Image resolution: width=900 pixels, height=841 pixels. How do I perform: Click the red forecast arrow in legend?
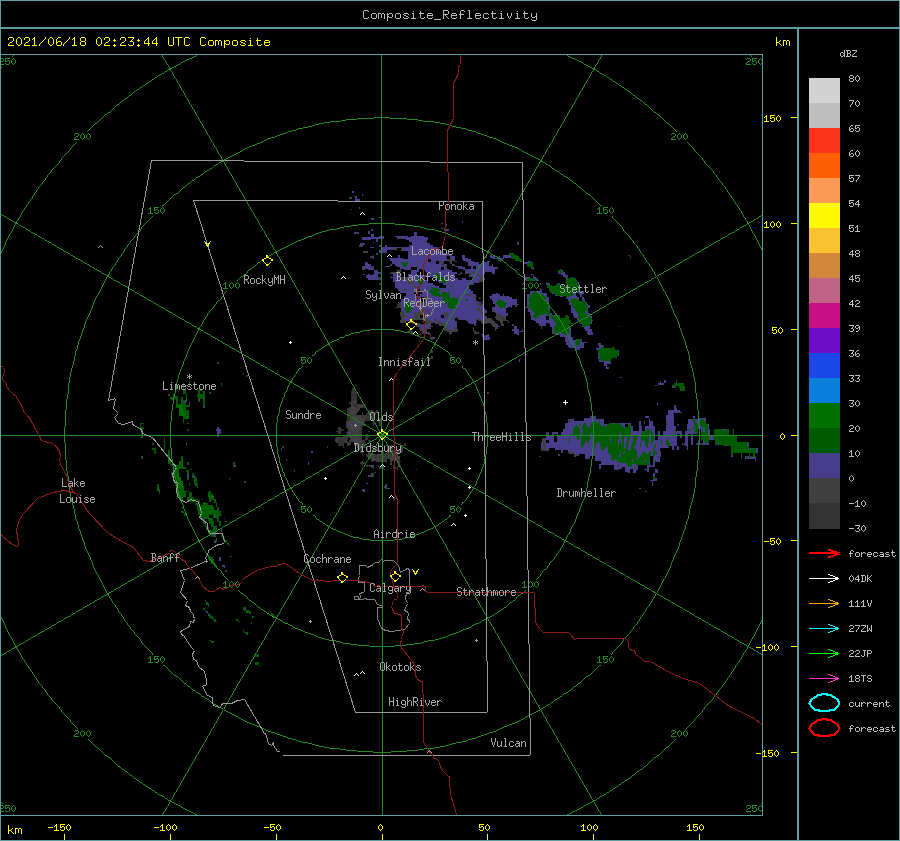coord(824,553)
